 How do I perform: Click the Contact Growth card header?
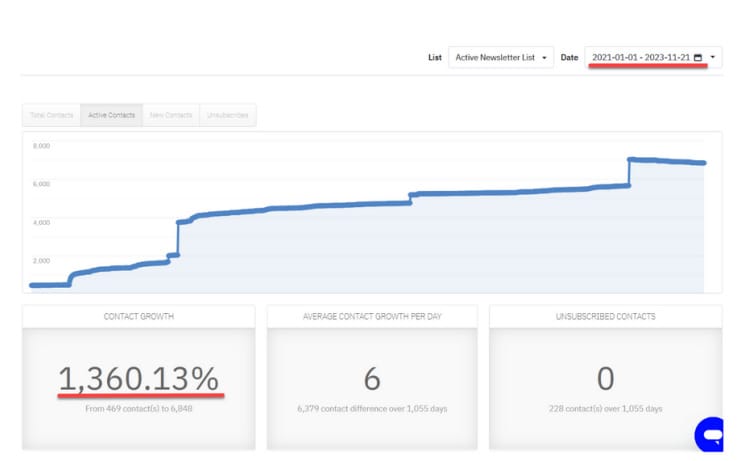coord(139,316)
